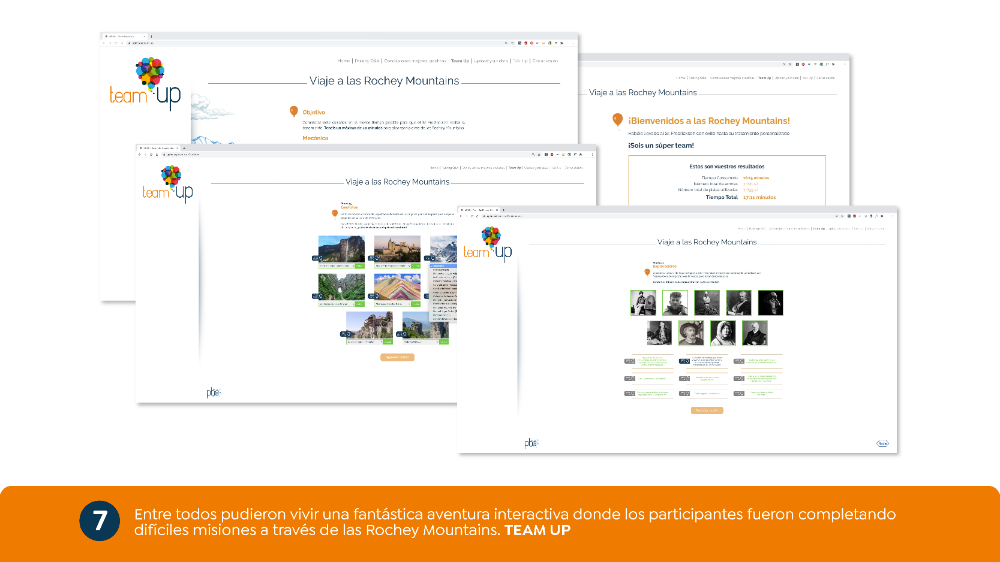This screenshot has width=1000, height=562.
Task: Select the highlighted item in the open dropdown list
Action: 443,266
